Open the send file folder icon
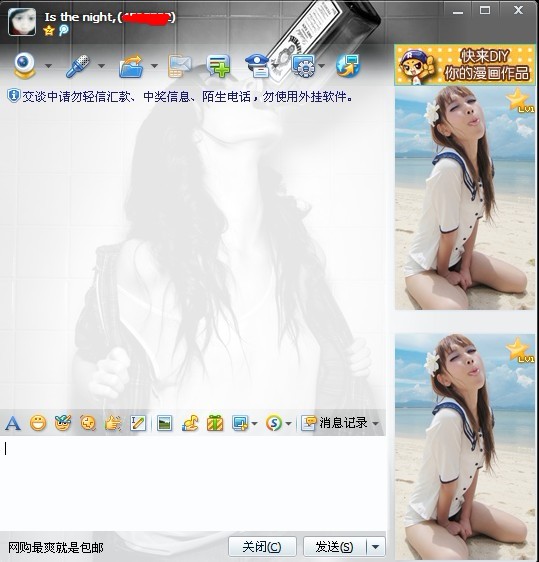 pyautogui.click(x=131, y=66)
